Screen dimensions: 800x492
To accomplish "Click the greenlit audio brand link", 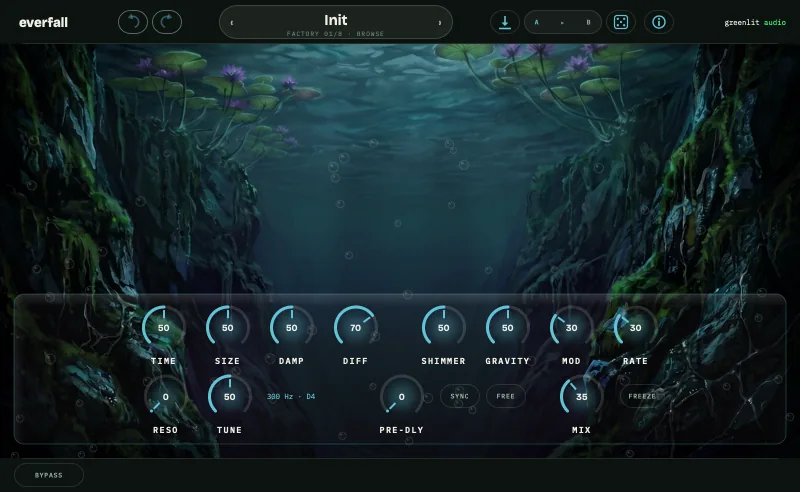I will coord(755,22).
